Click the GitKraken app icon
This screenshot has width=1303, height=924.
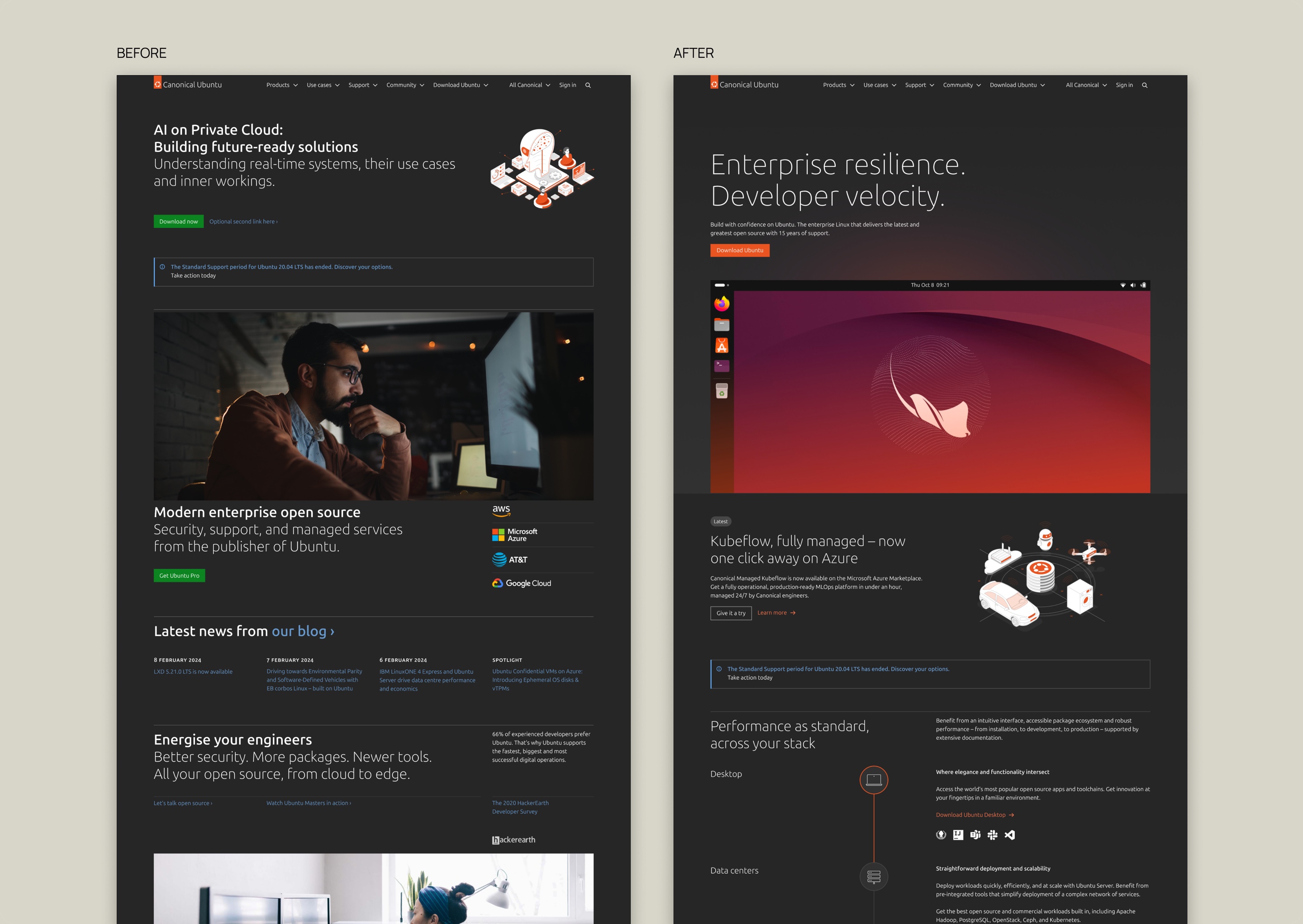point(941,834)
